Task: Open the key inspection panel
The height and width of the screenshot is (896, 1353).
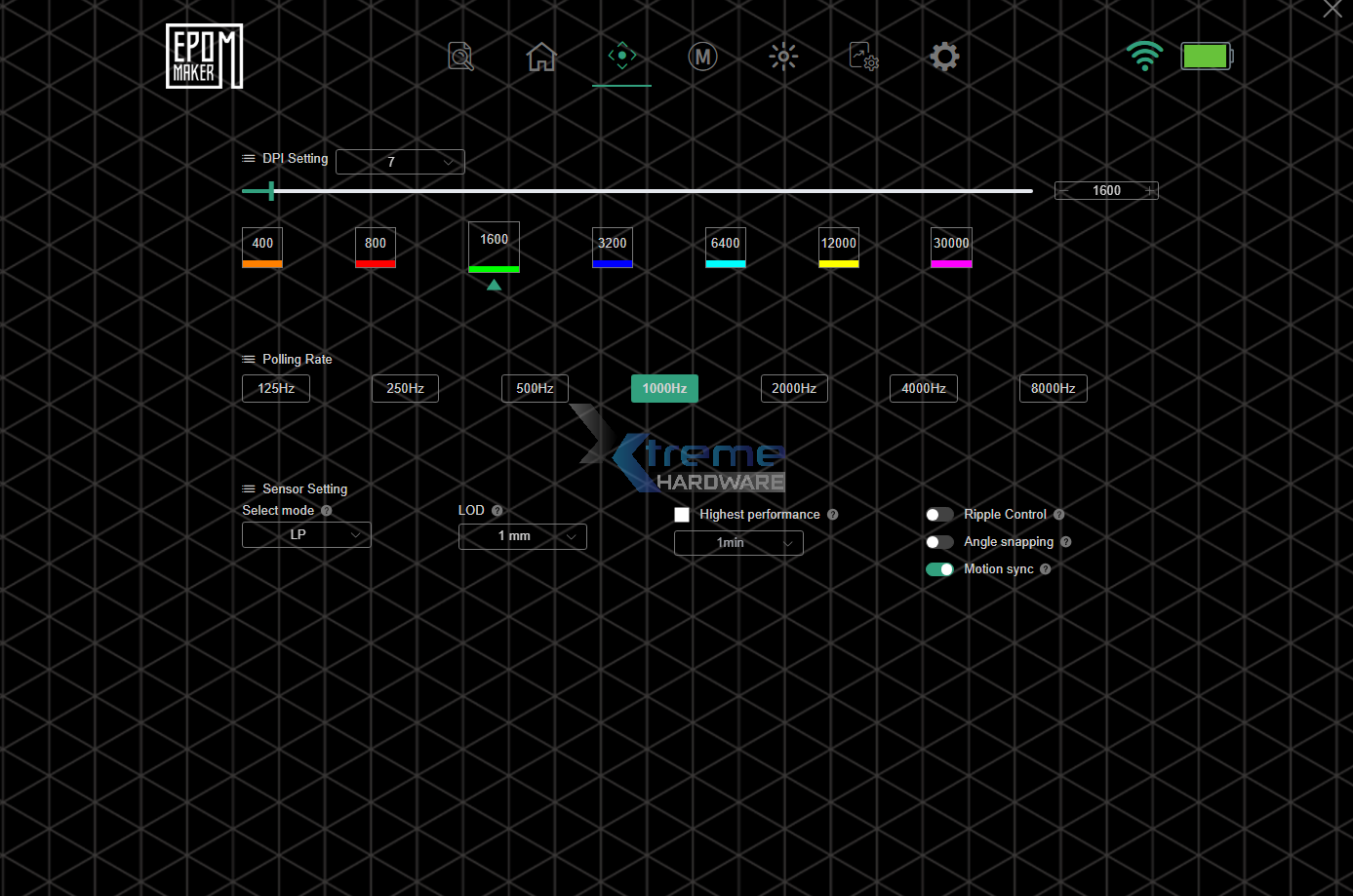Action: pyautogui.click(x=459, y=57)
